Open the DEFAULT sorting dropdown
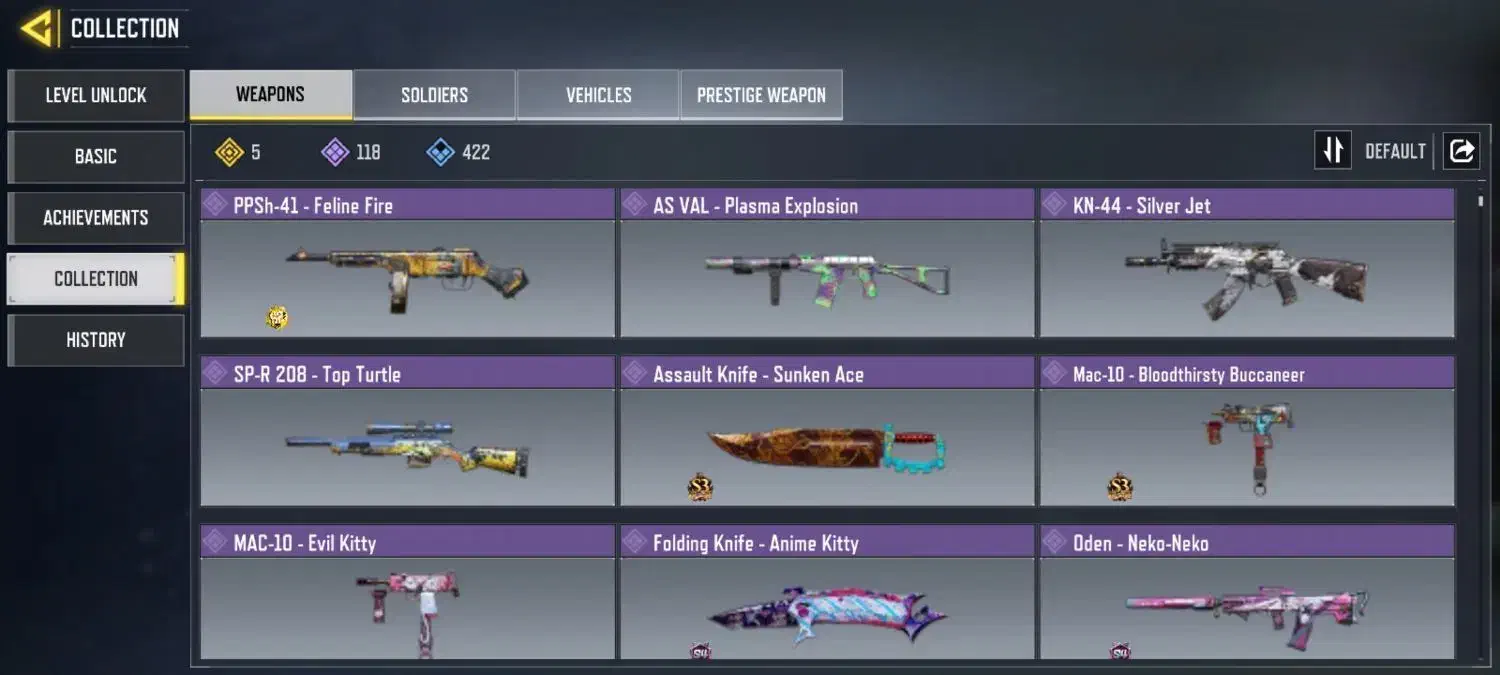Image resolution: width=1500 pixels, height=675 pixels. coord(1395,151)
